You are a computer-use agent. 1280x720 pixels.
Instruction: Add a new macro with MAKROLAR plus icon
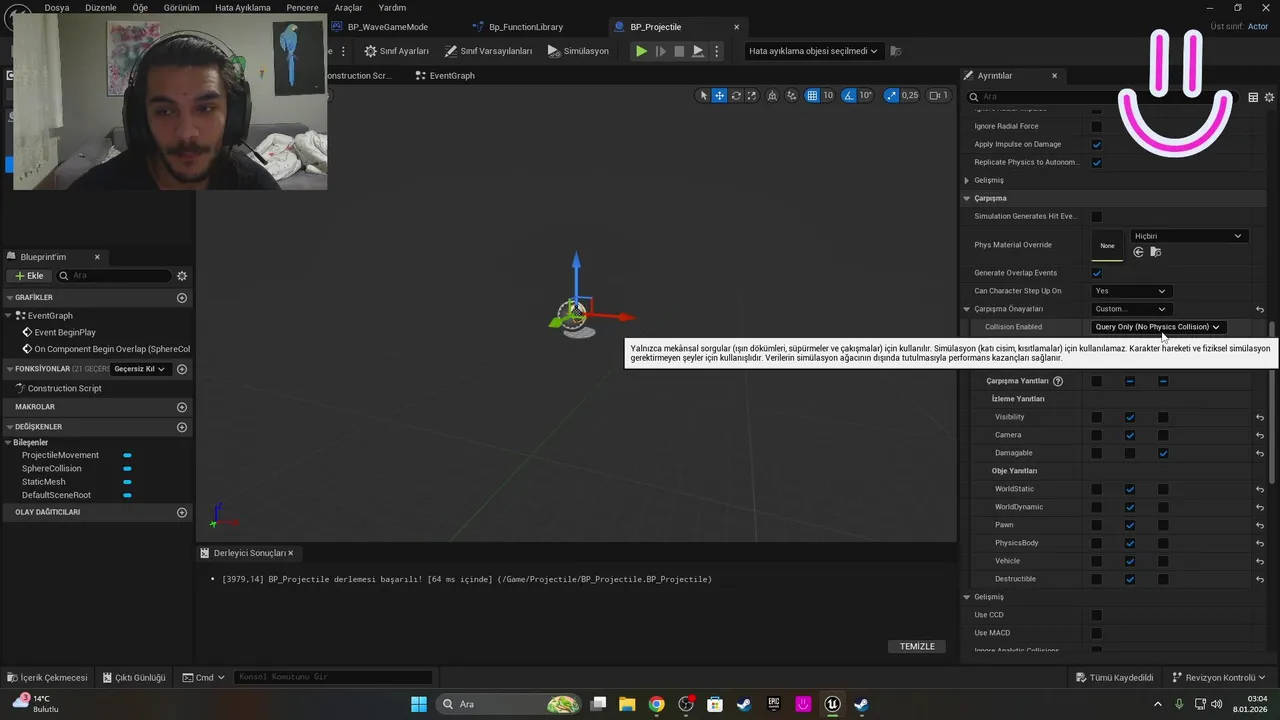click(x=182, y=407)
